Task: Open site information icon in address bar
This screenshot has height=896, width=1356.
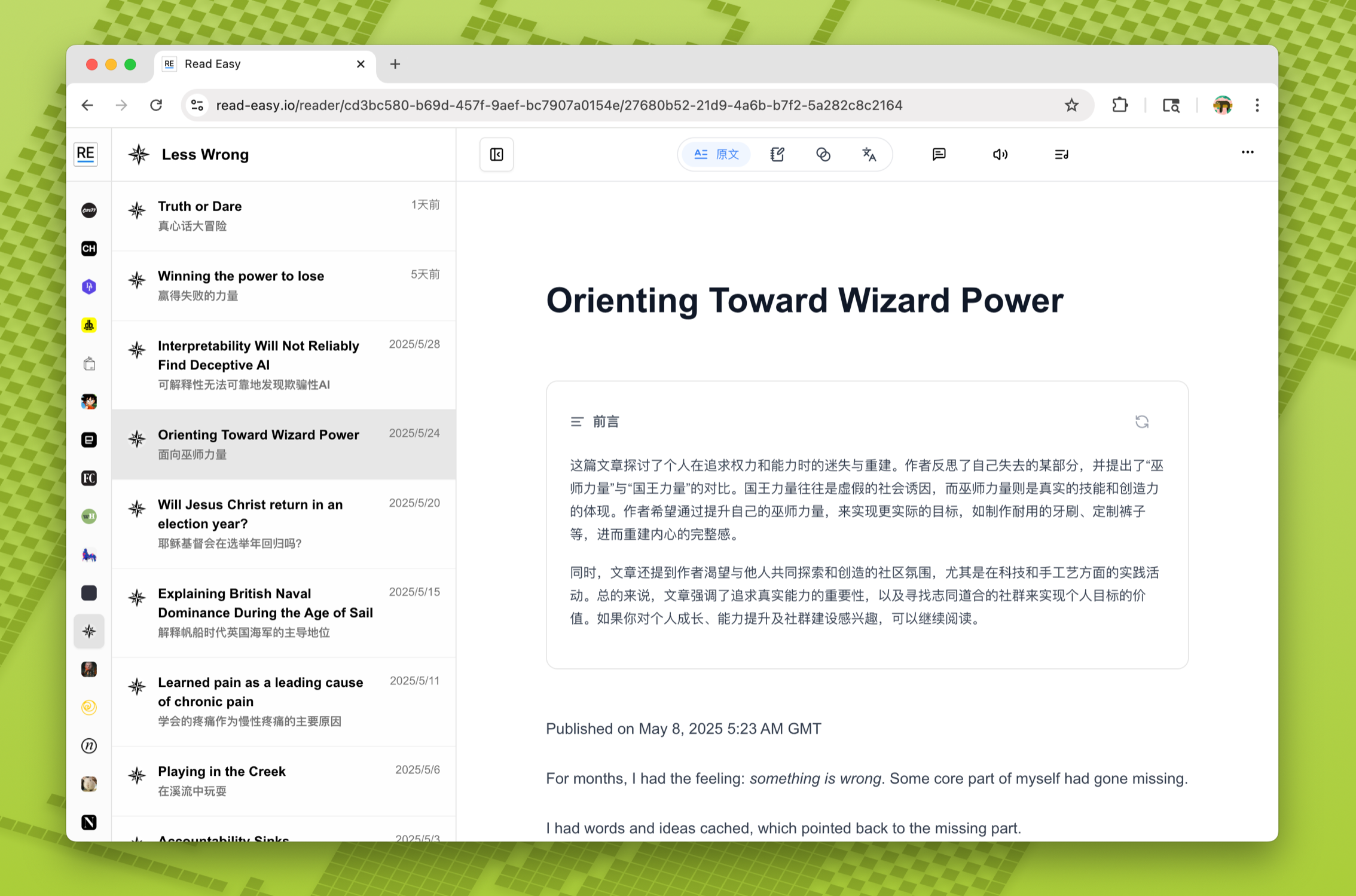Action: 197,105
